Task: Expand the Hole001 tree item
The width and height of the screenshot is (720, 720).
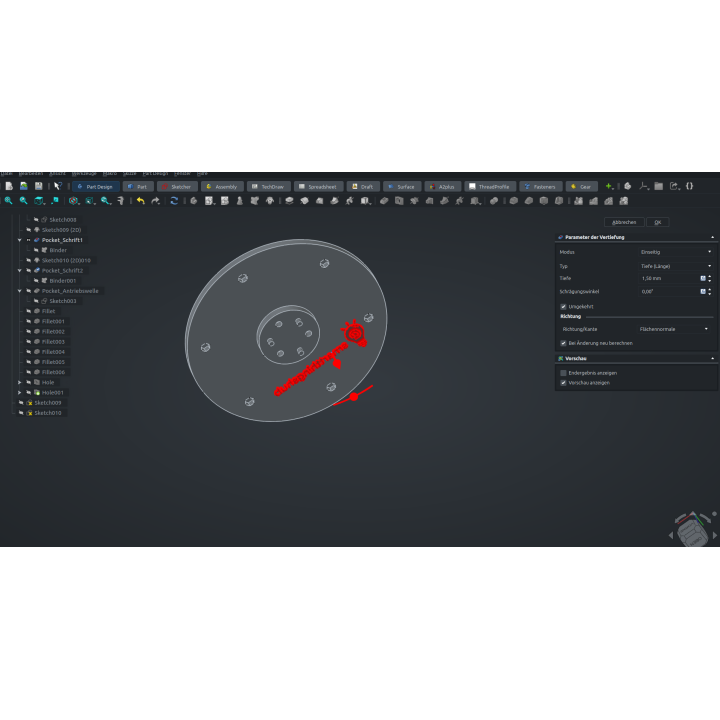Action: point(20,393)
